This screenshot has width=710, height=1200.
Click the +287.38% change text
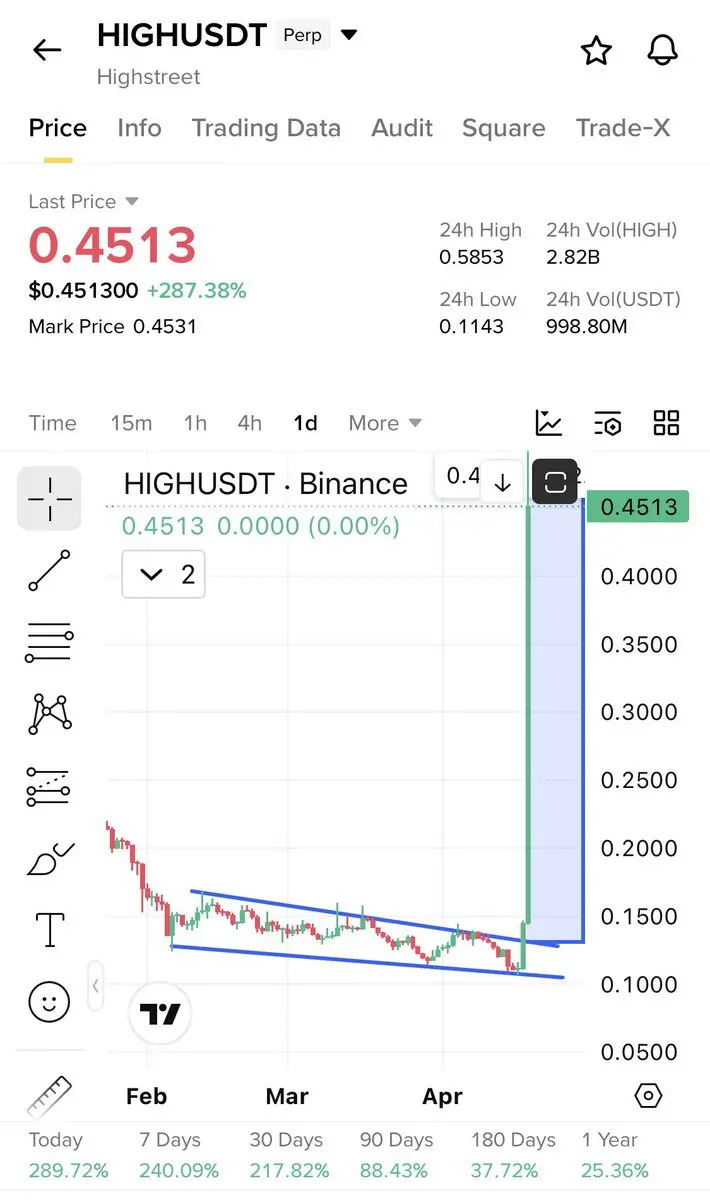click(196, 291)
